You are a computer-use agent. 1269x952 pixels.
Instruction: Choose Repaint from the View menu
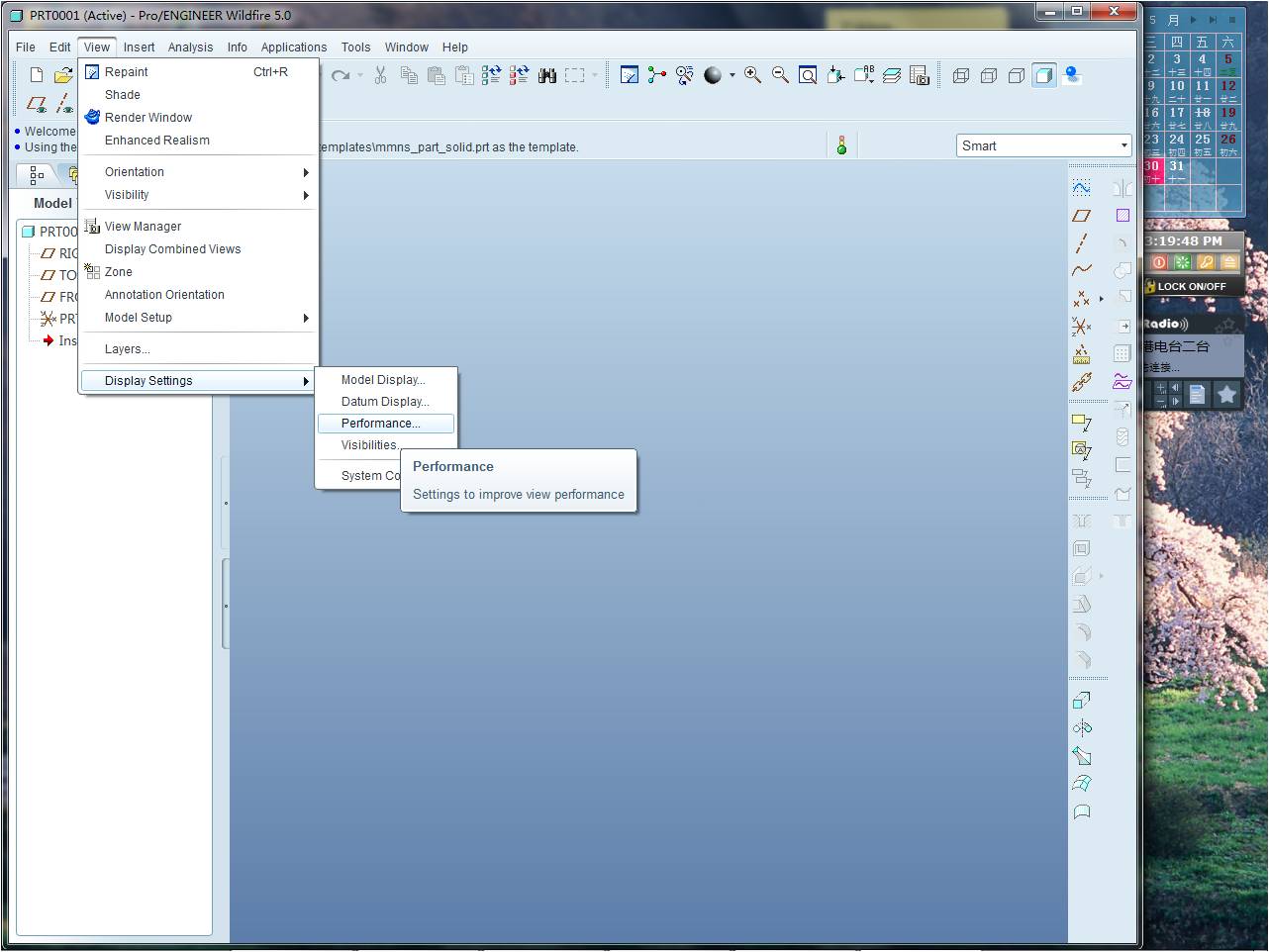click(198, 72)
